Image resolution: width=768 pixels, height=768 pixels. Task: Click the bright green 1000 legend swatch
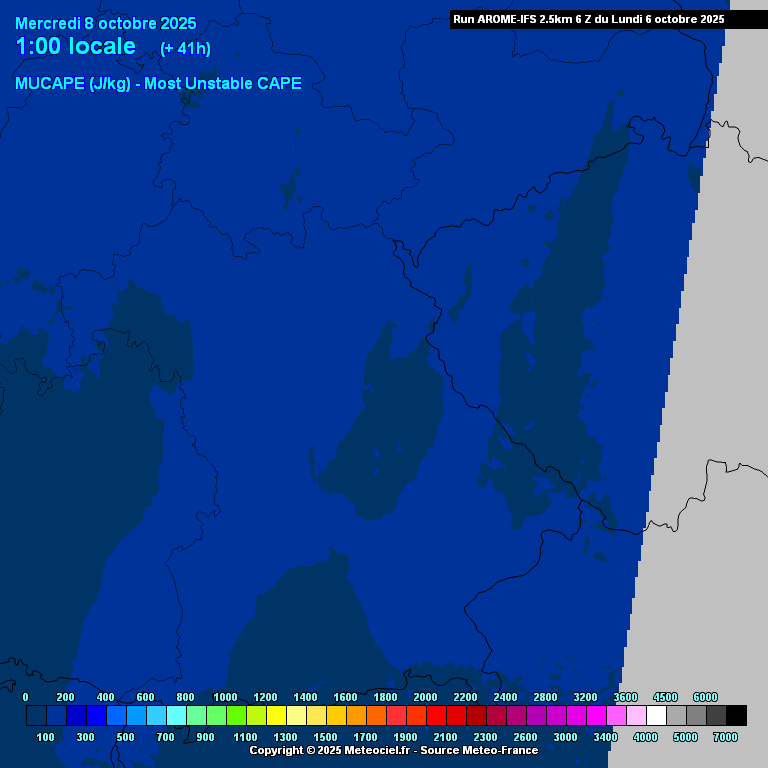point(236,715)
